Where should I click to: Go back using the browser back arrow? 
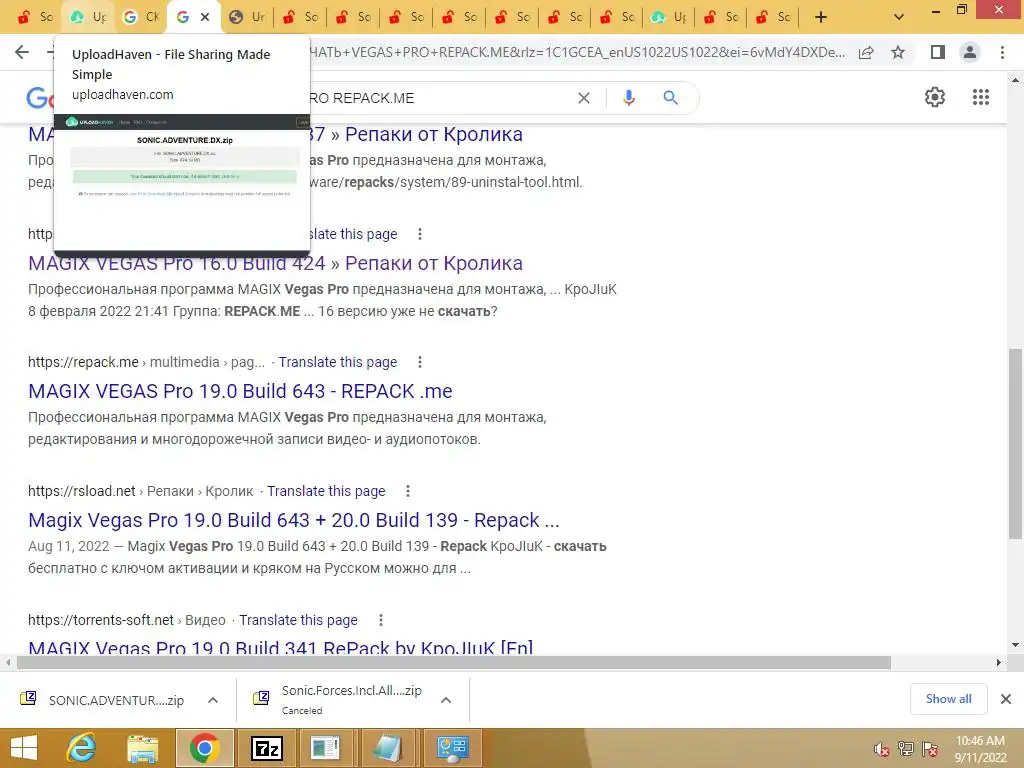[x=22, y=52]
